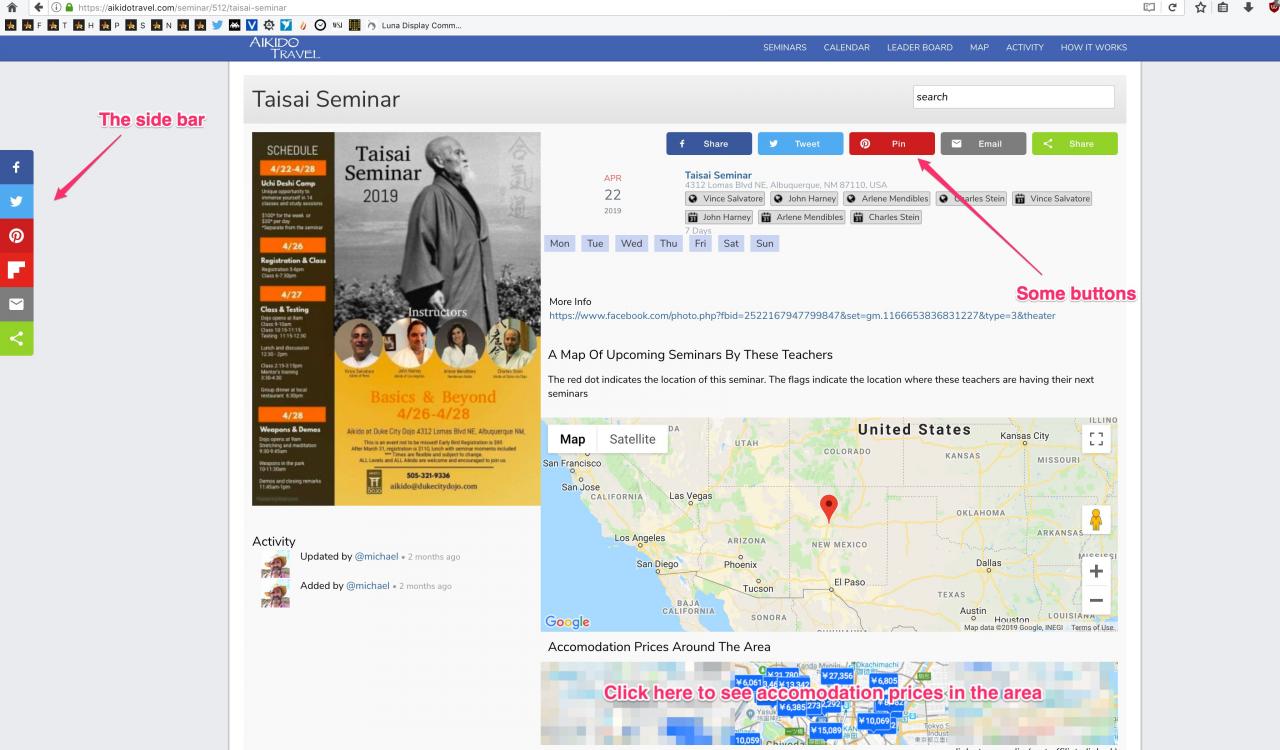
Task: Click the green share icon in sidebar
Action: pos(16,338)
